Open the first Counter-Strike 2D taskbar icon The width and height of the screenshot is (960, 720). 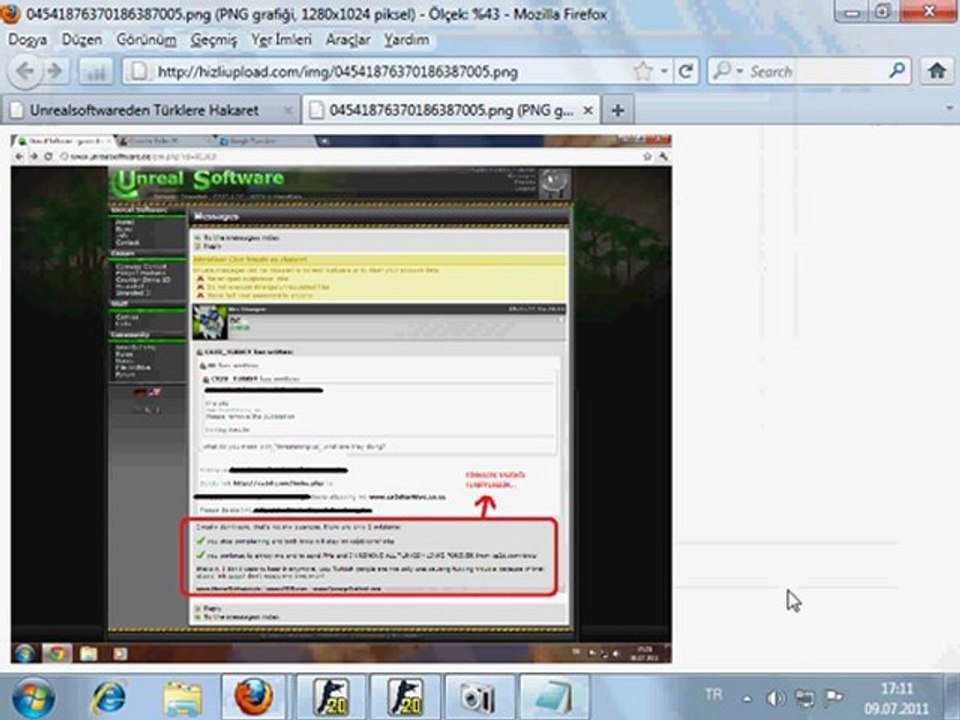point(331,697)
